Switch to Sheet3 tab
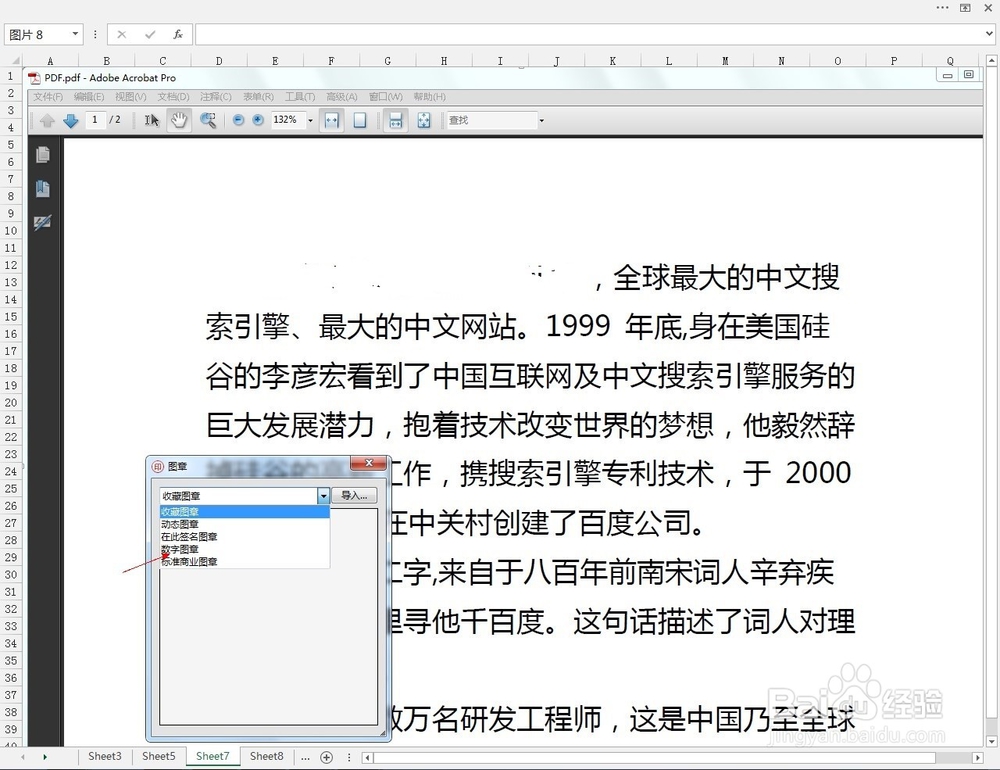1000x770 pixels. pyautogui.click(x=105, y=756)
